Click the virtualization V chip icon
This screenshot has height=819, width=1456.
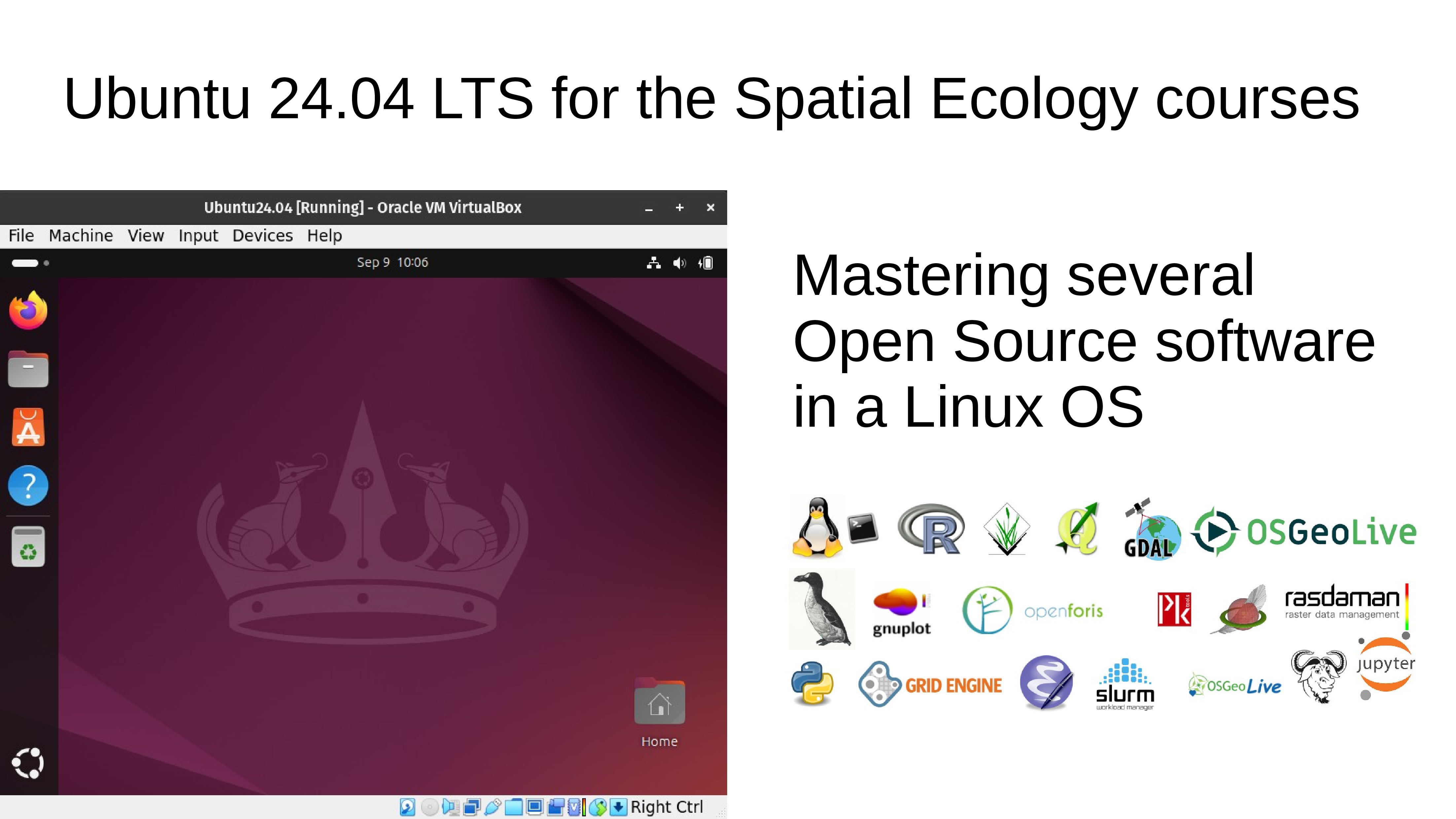[574, 806]
